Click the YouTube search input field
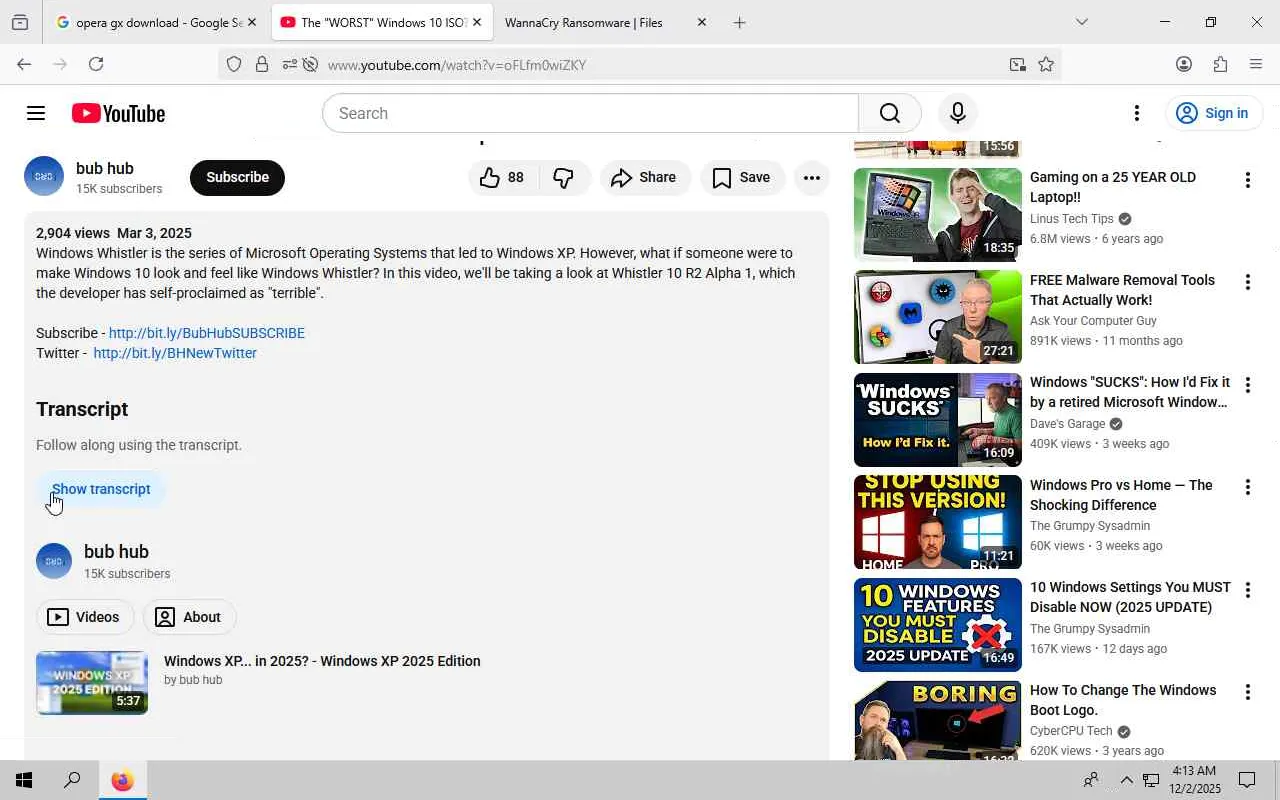The width and height of the screenshot is (1280, 800). (x=590, y=113)
